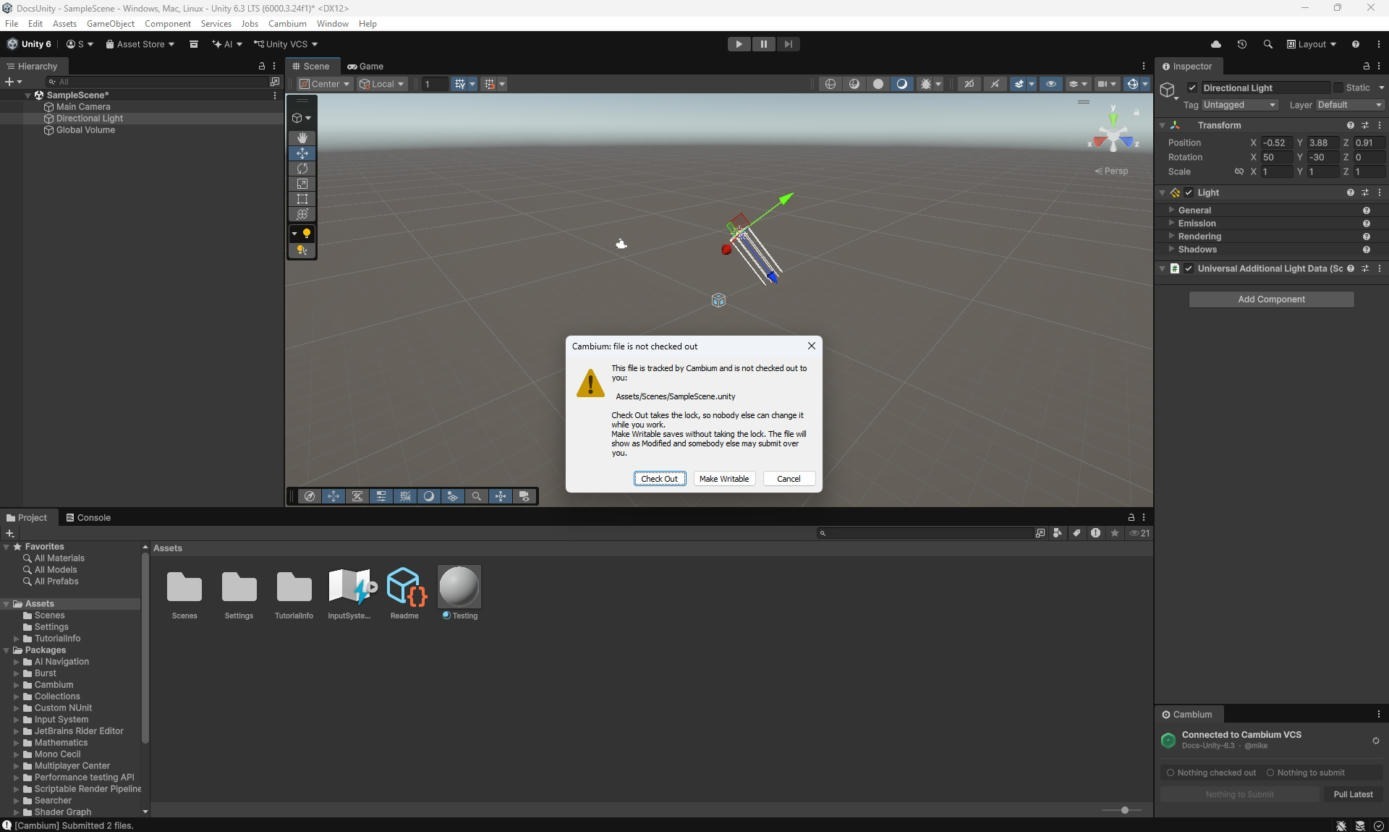
Task: Click the Project asset size slider handle
Action: point(1125,810)
